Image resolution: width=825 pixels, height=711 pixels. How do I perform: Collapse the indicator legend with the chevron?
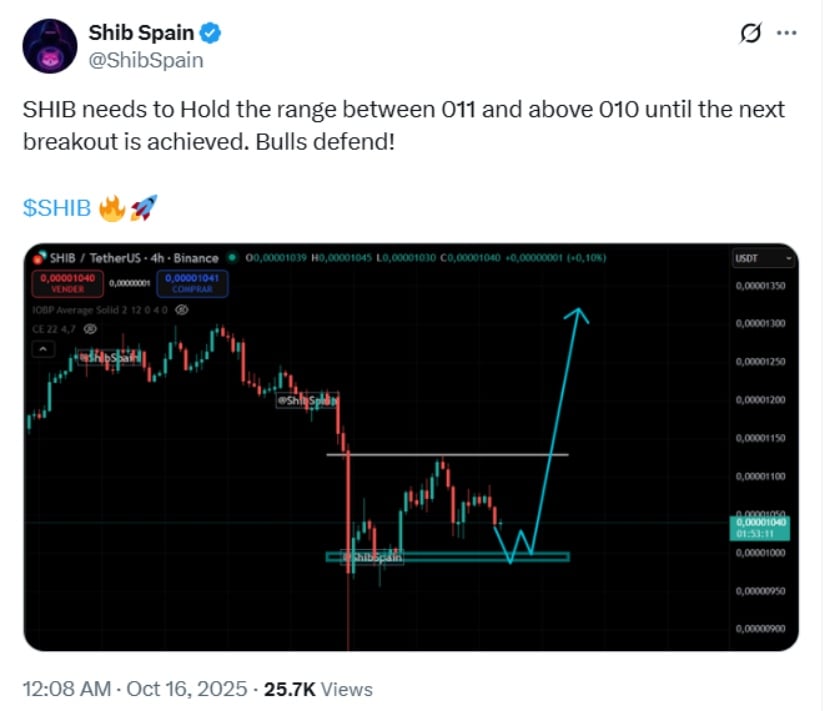pyautogui.click(x=43, y=349)
